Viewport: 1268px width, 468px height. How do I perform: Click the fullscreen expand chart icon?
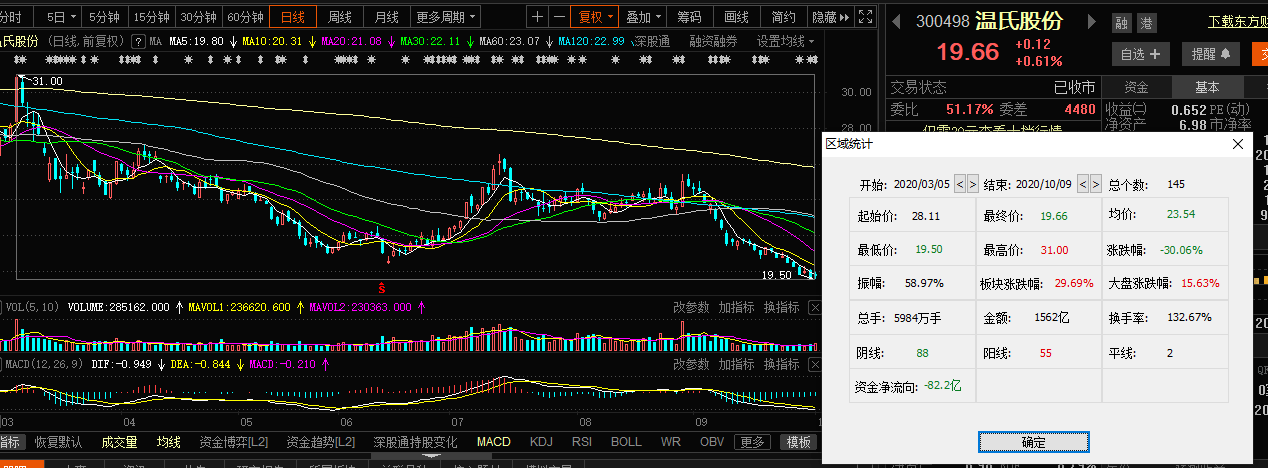[865, 17]
